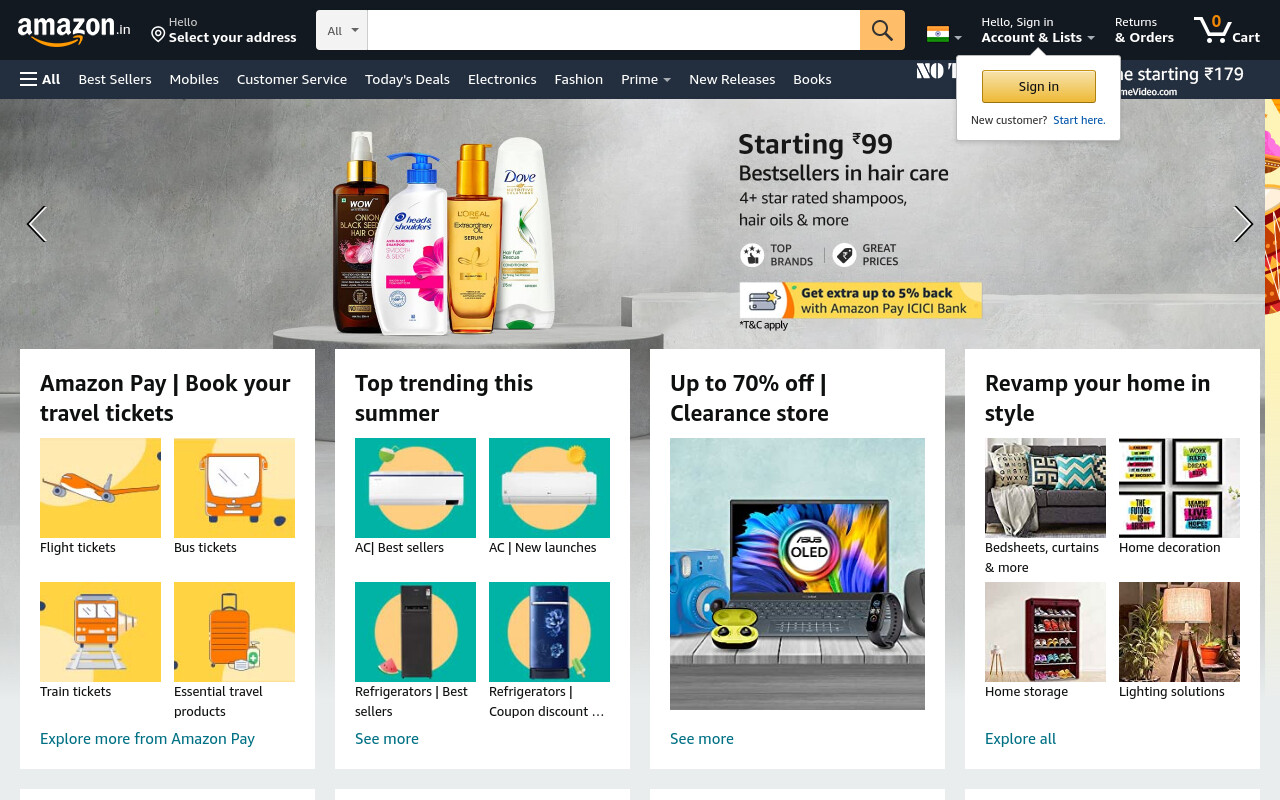Go to Best Sellers nav item

[x=115, y=79]
